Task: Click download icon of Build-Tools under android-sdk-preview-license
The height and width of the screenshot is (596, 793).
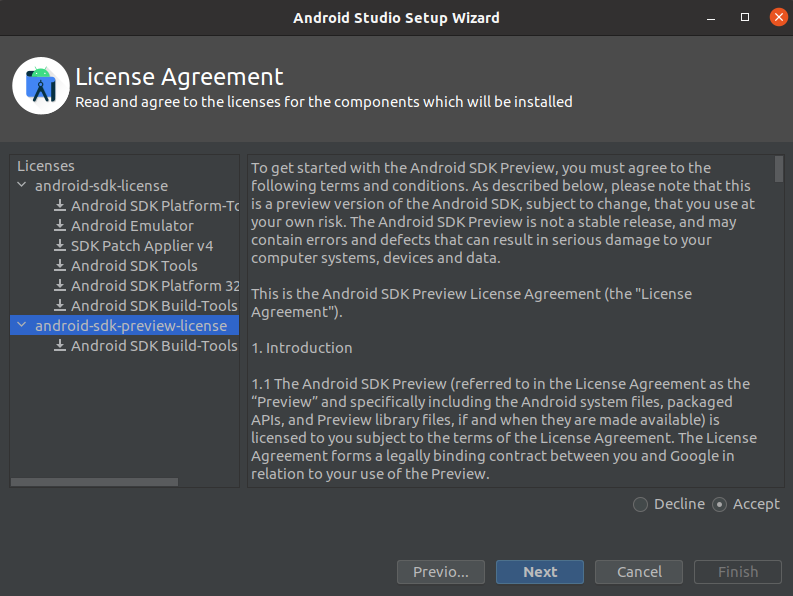Action: tap(60, 345)
